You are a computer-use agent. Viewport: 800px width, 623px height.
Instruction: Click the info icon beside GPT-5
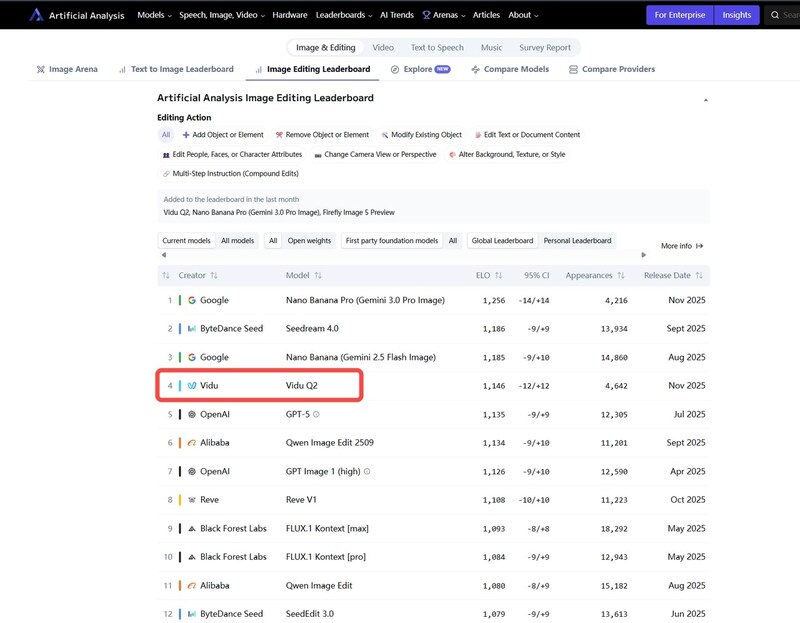click(316, 414)
